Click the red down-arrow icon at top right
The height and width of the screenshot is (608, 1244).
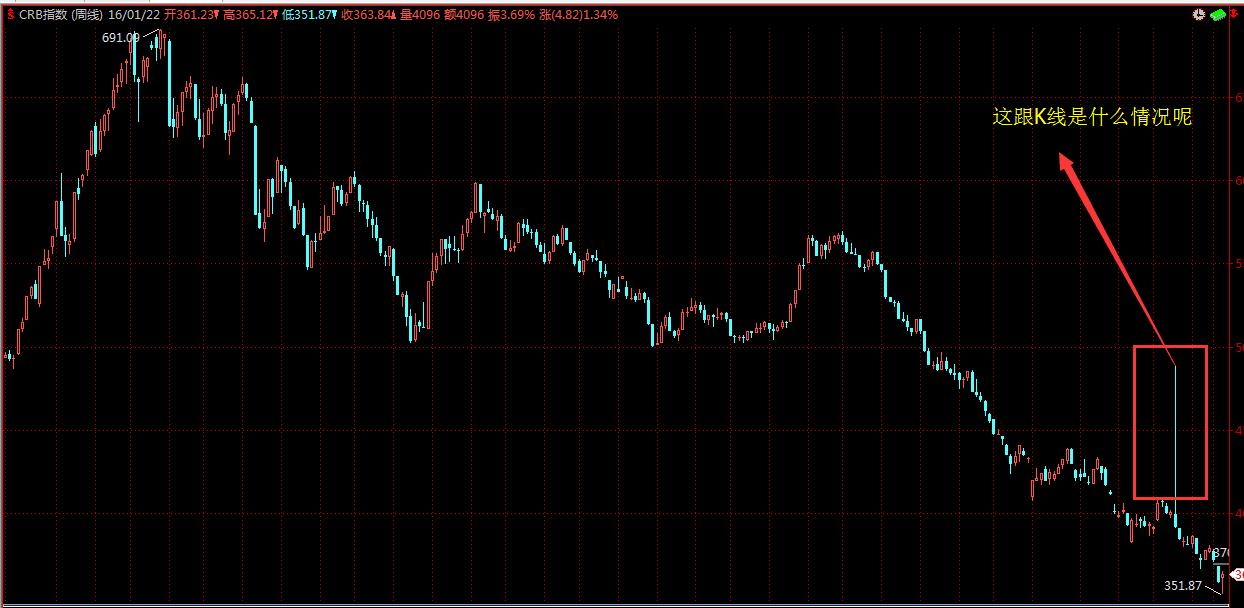coord(1234,15)
